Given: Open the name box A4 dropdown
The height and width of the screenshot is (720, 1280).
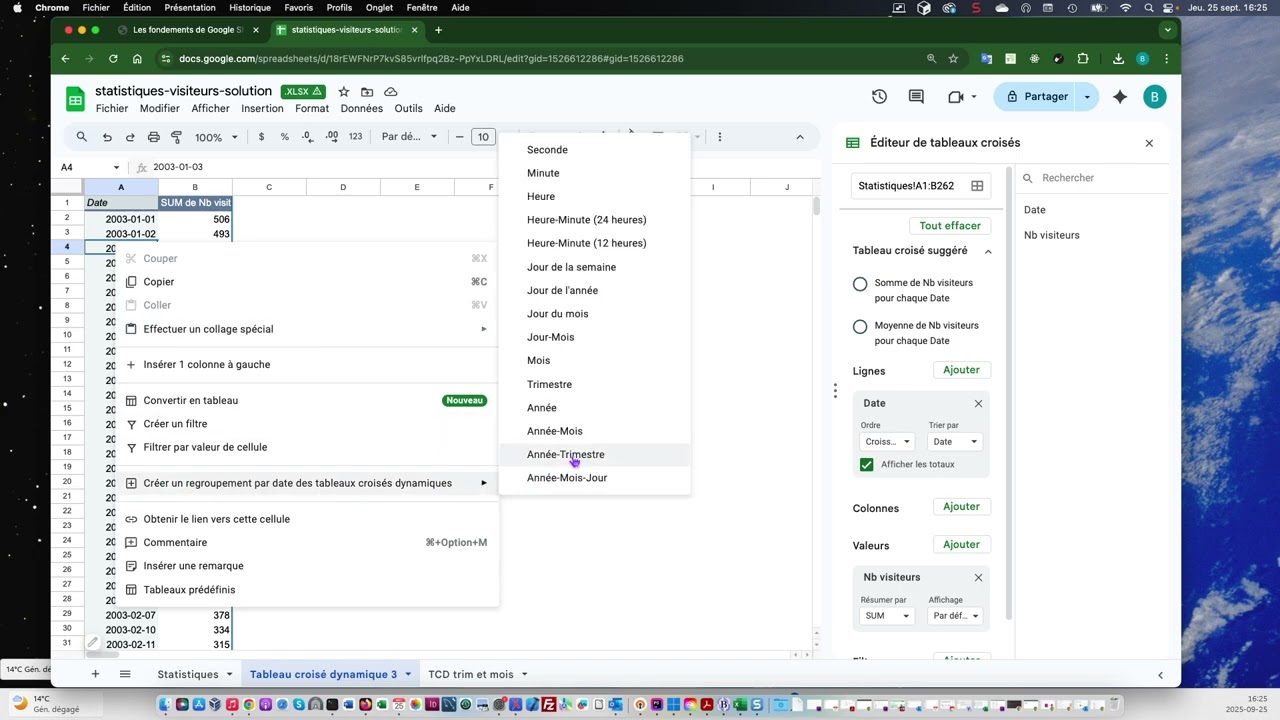Looking at the screenshot, I should [x=116, y=167].
